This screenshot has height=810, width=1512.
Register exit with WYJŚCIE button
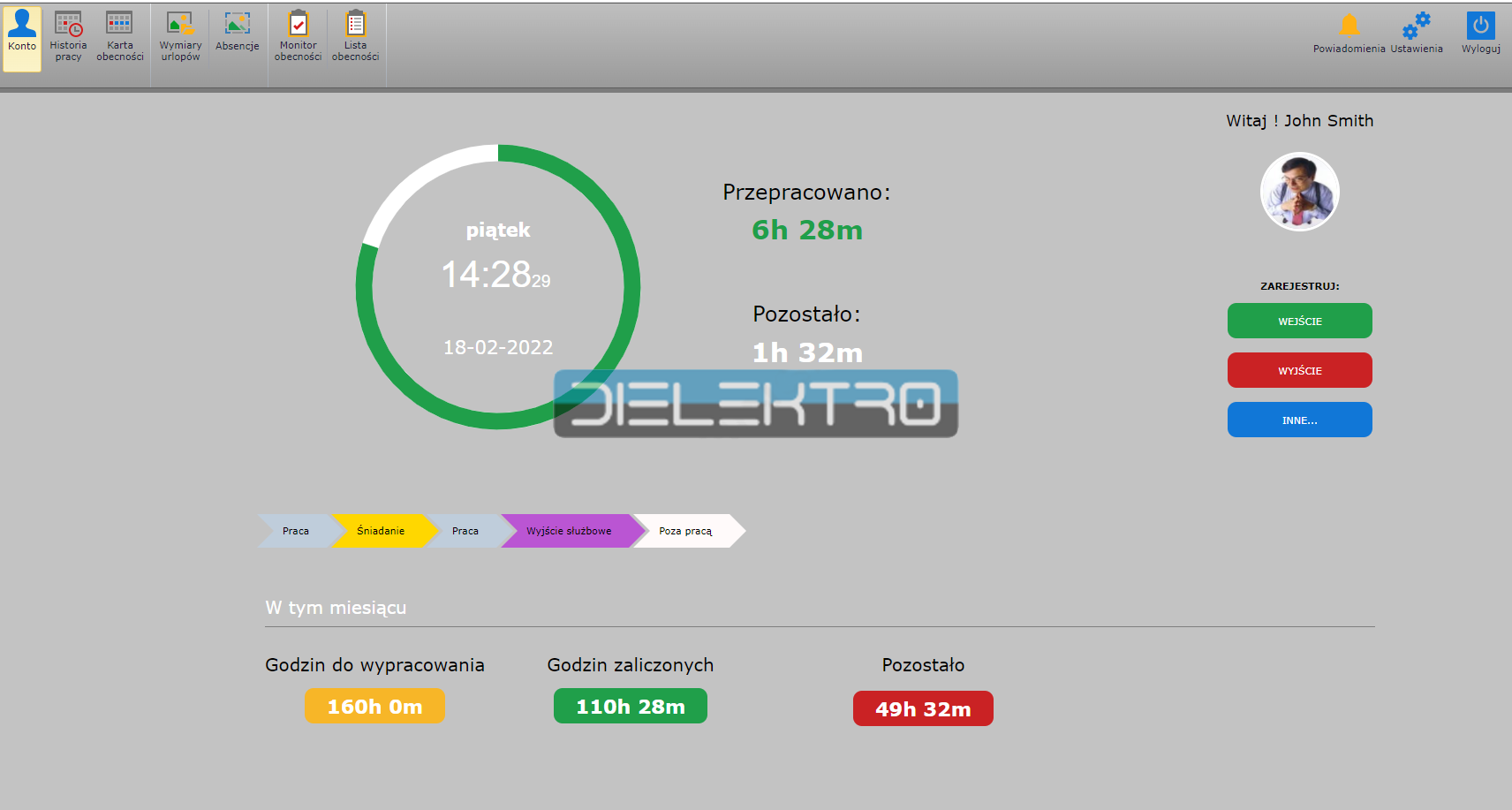pos(1300,370)
